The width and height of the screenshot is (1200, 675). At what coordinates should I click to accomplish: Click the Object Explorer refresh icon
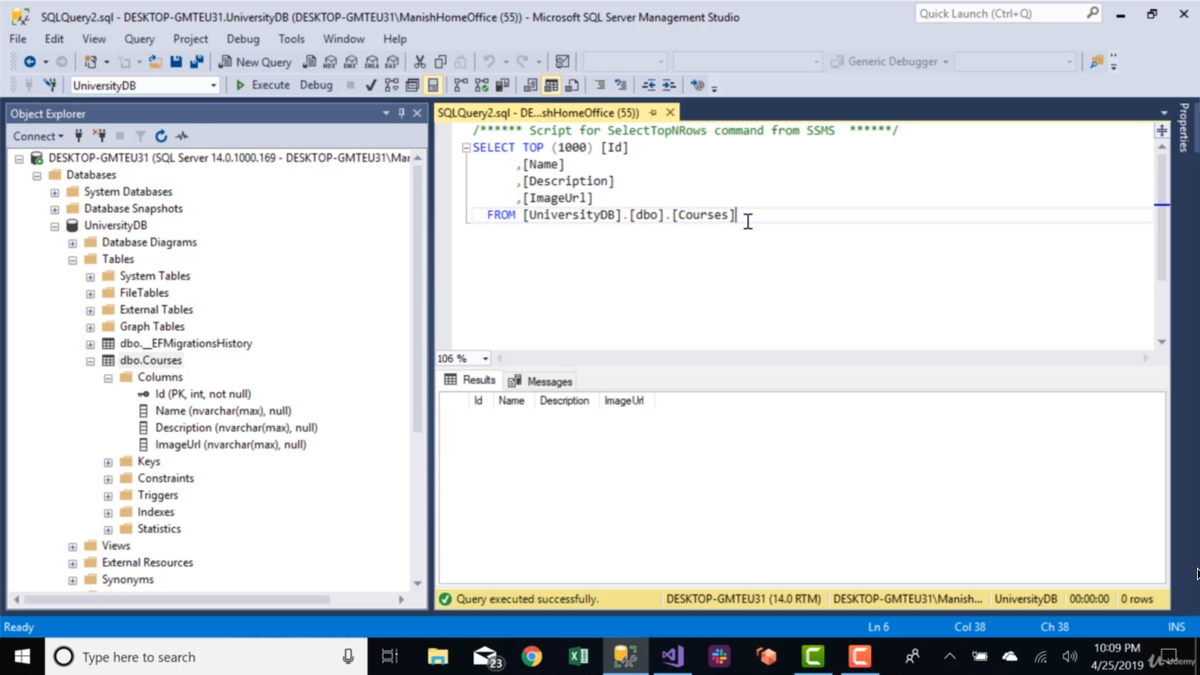pyautogui.click(x=161, y=136)
